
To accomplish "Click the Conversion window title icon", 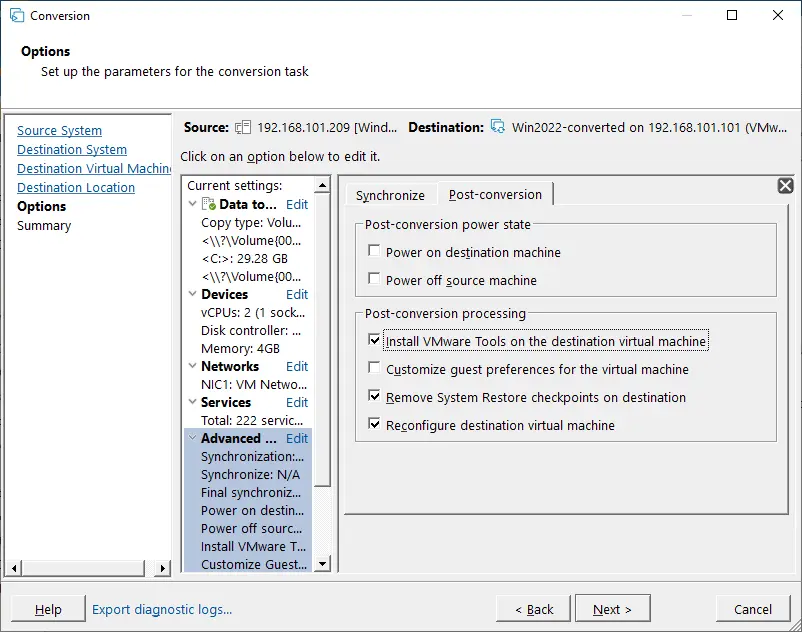I will (x=17, y=15).
